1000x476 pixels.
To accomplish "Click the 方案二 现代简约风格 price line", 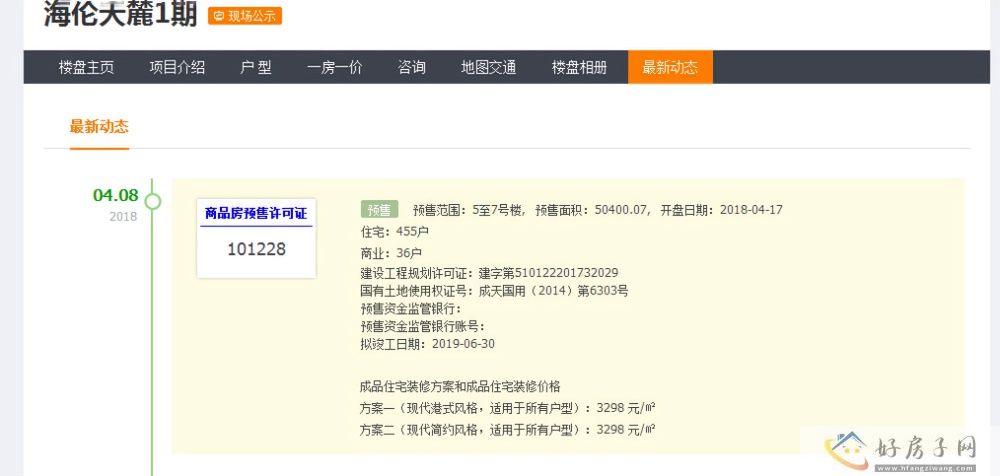I will pyautogui.click(x=507, y=430).
